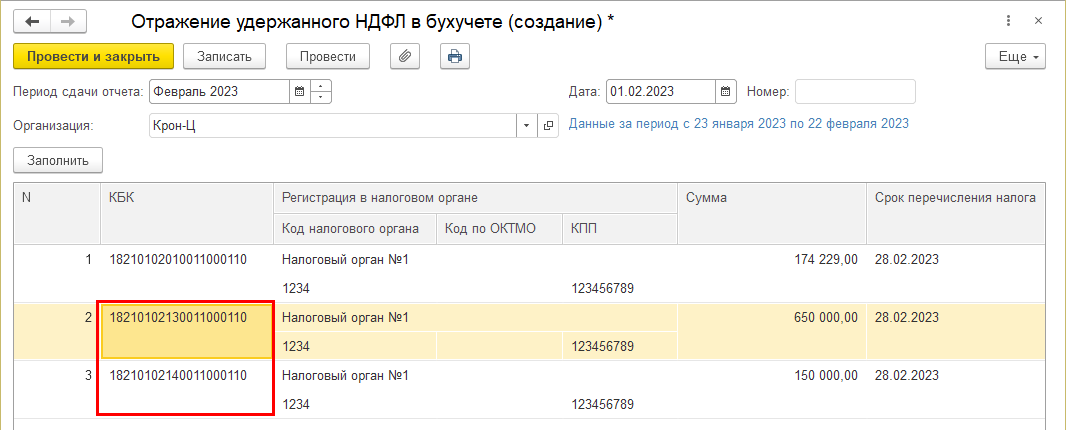Click the period stepper arrows
The width and height of the screenshot is (1066, 430).
320,92
